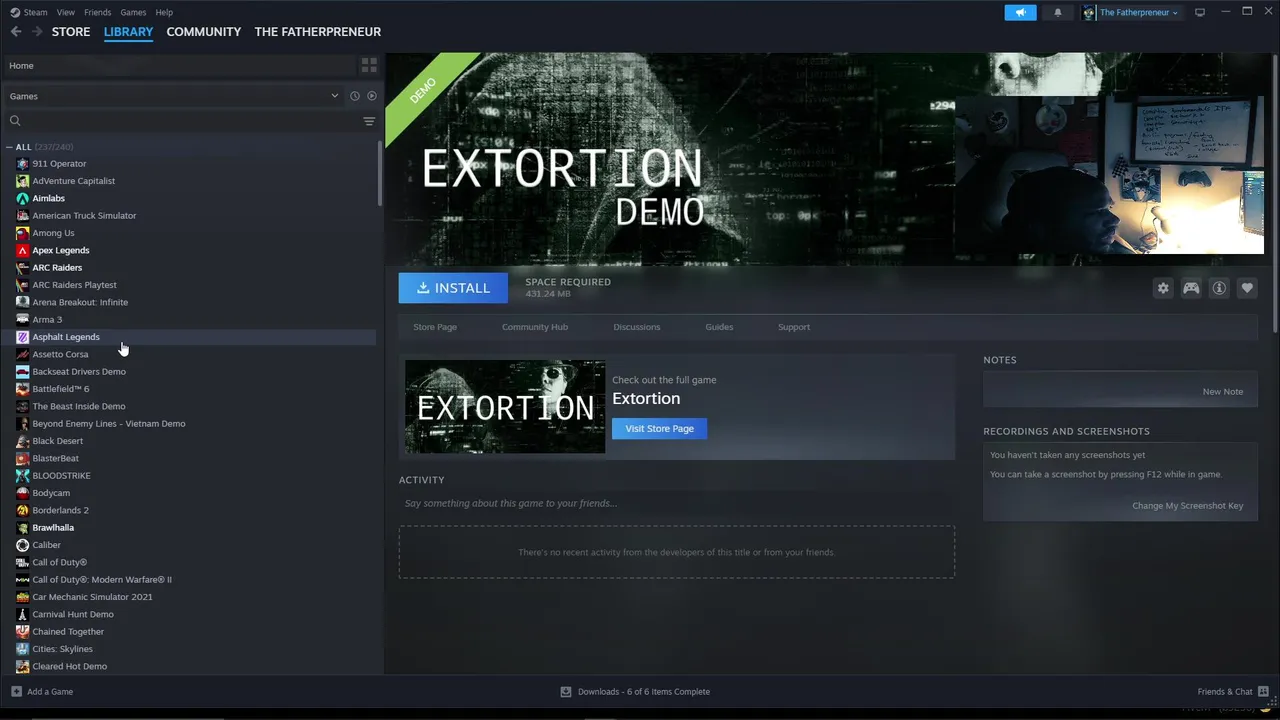
Task: Open the notifications bell icon
Action: 1058,12
